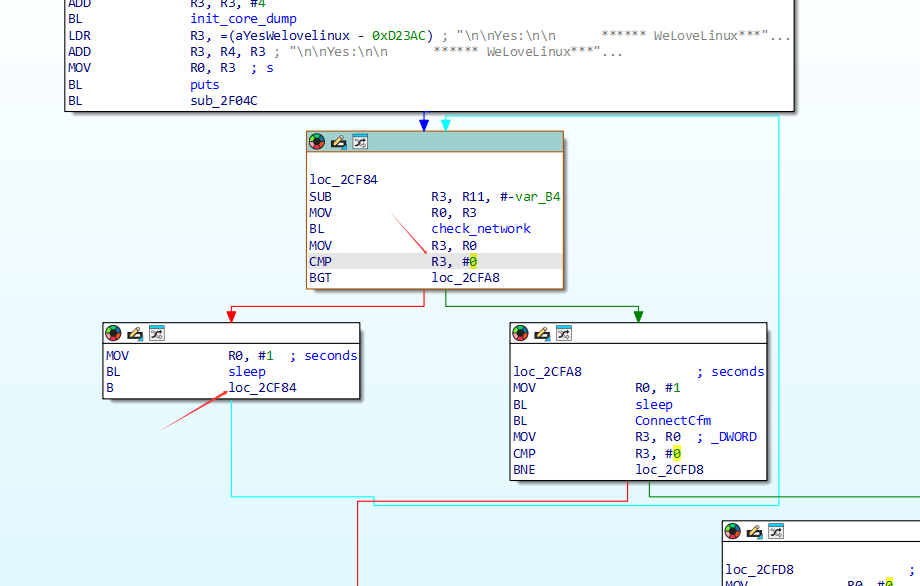The width and height of the screenshot is (920, 586).
Task: Click the ConnectCfm function reference
Action: point(673,421)
